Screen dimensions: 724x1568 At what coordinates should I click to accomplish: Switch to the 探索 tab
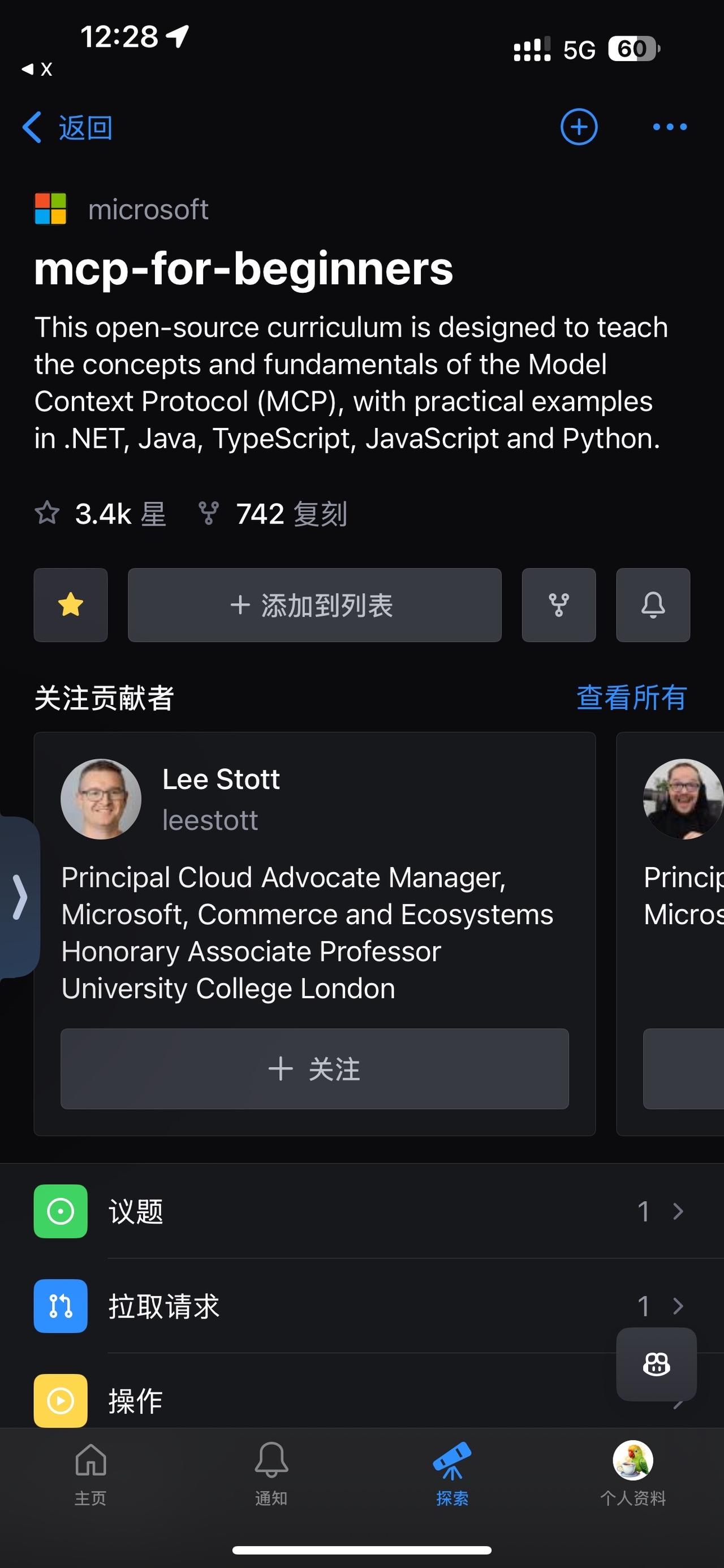pyautogui.click(x=452, y=1474)
